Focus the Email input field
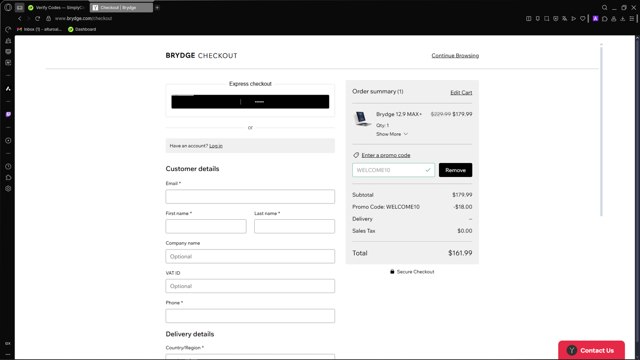Viewport: 640px width, 360px height. tap(250, 196)
